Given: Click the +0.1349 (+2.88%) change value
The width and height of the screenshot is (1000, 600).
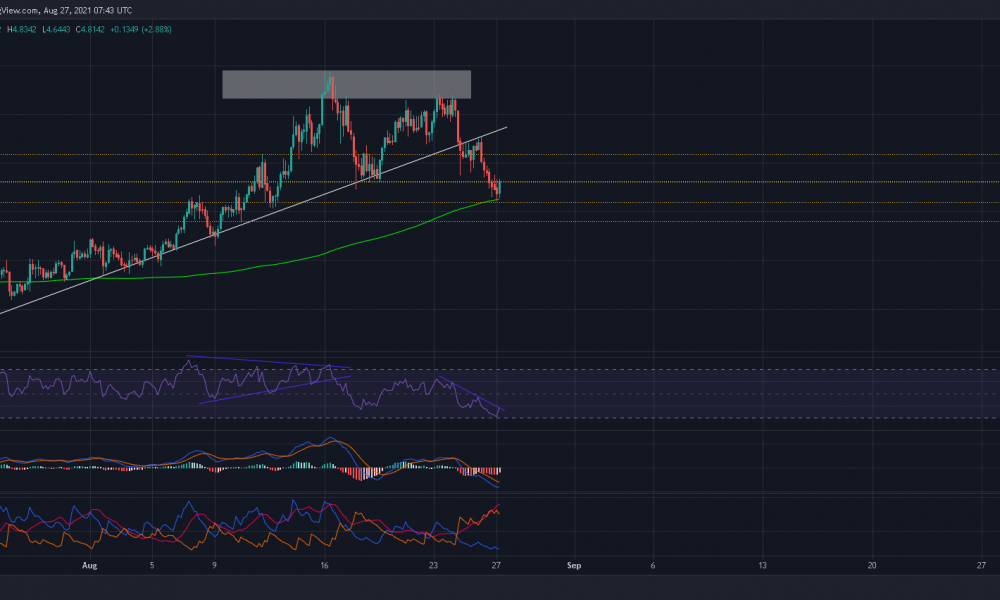Looking at the screenshot, I should pyautogui.click(x=141, y=29).
